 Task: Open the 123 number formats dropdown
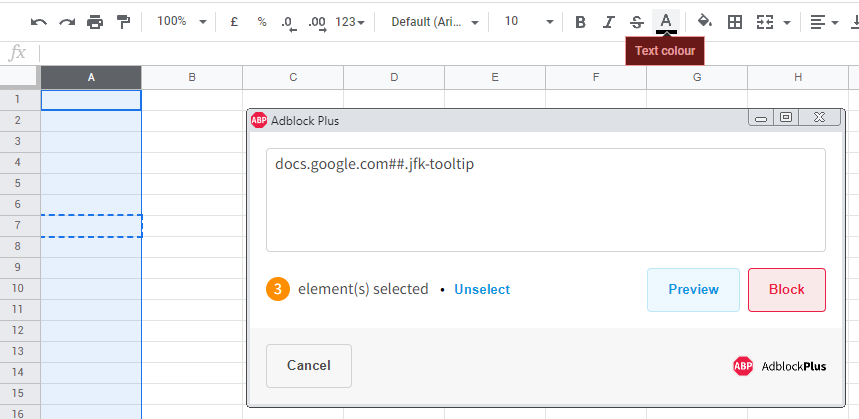[x=350, y=22]
